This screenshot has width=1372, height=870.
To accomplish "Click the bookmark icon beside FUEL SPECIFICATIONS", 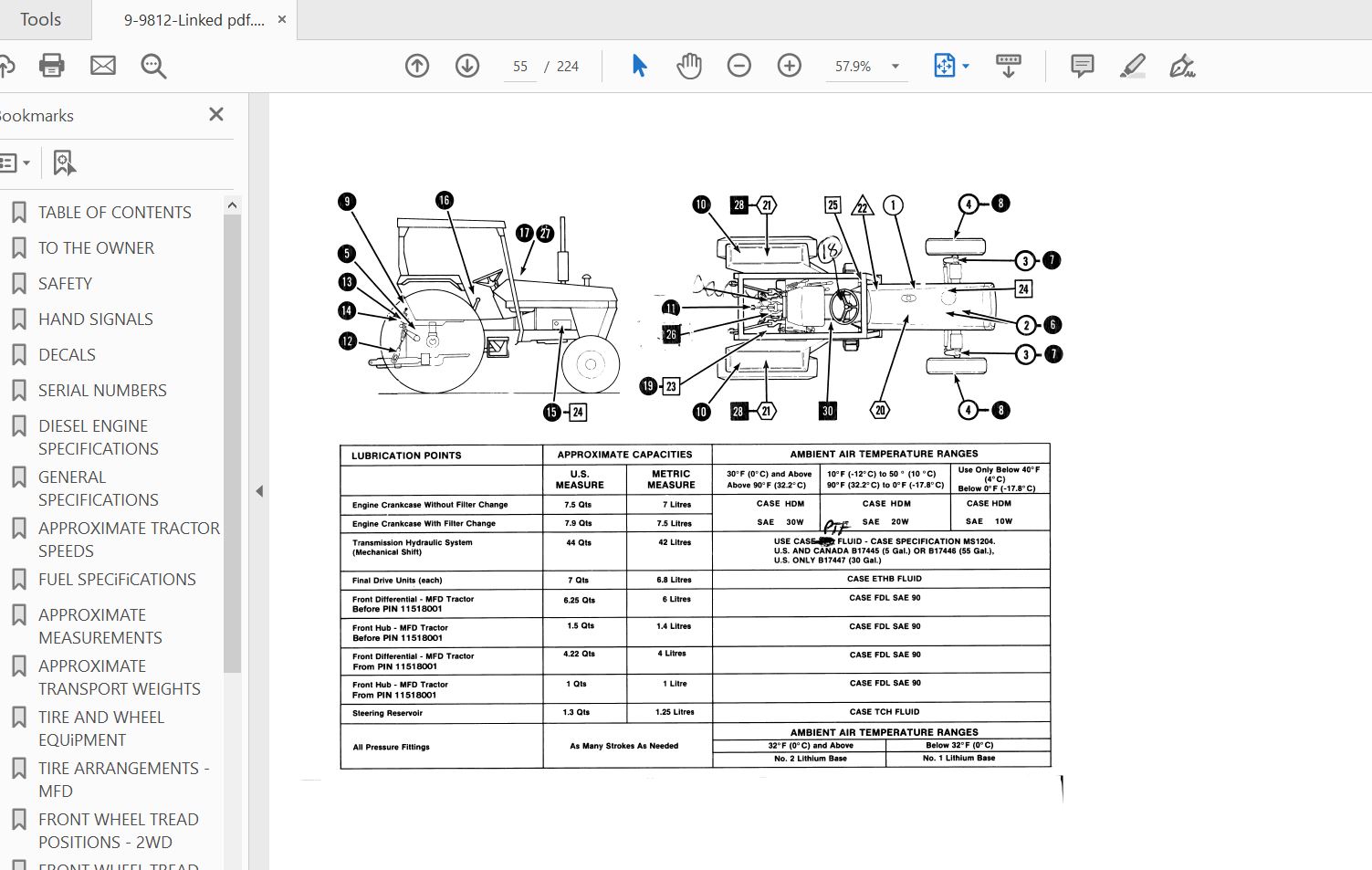I will (18, 579).
